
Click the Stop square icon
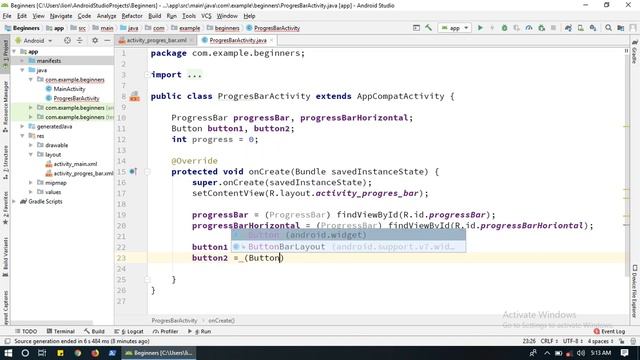(553, 28)
